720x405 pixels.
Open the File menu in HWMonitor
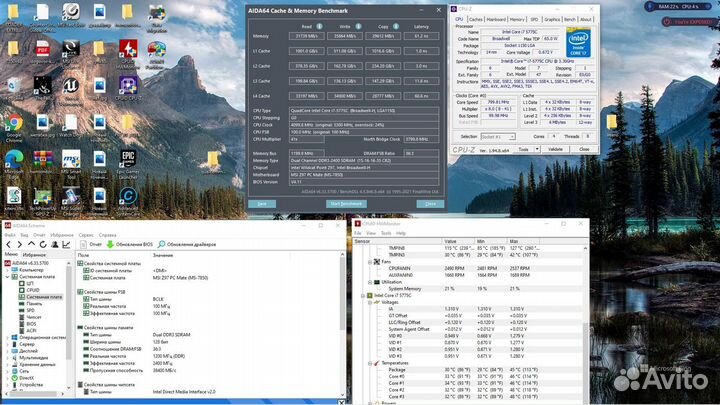coord(358,233)
